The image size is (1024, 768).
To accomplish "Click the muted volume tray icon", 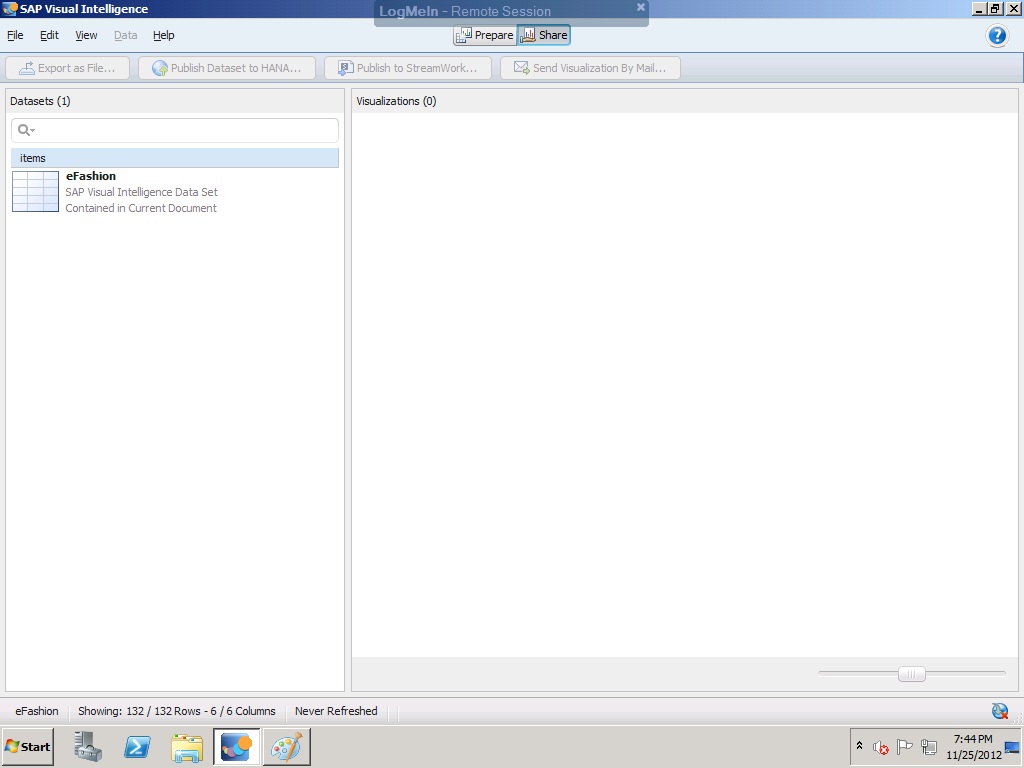I will [x=881, y=747].
